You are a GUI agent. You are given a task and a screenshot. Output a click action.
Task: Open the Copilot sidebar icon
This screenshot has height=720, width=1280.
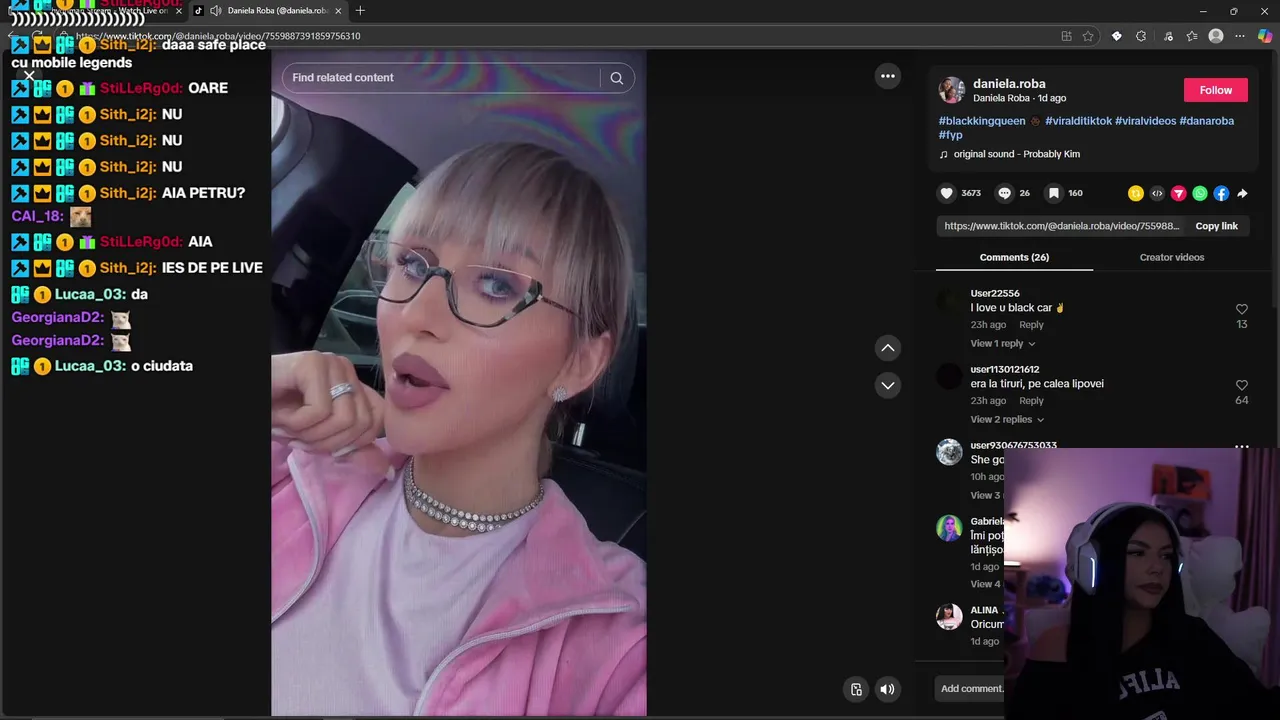(x=1265, y=36)
